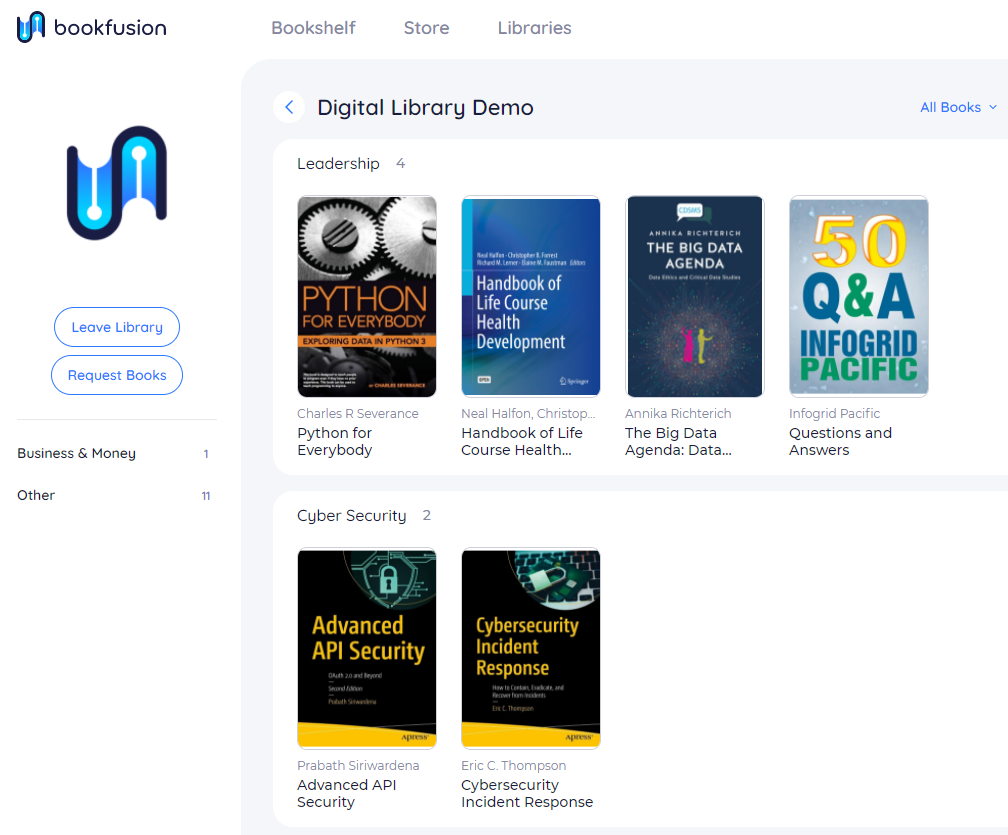Navigate to the Libraries tab
The width and height of the screenshot is (1008, 835).
pos(534,28)
